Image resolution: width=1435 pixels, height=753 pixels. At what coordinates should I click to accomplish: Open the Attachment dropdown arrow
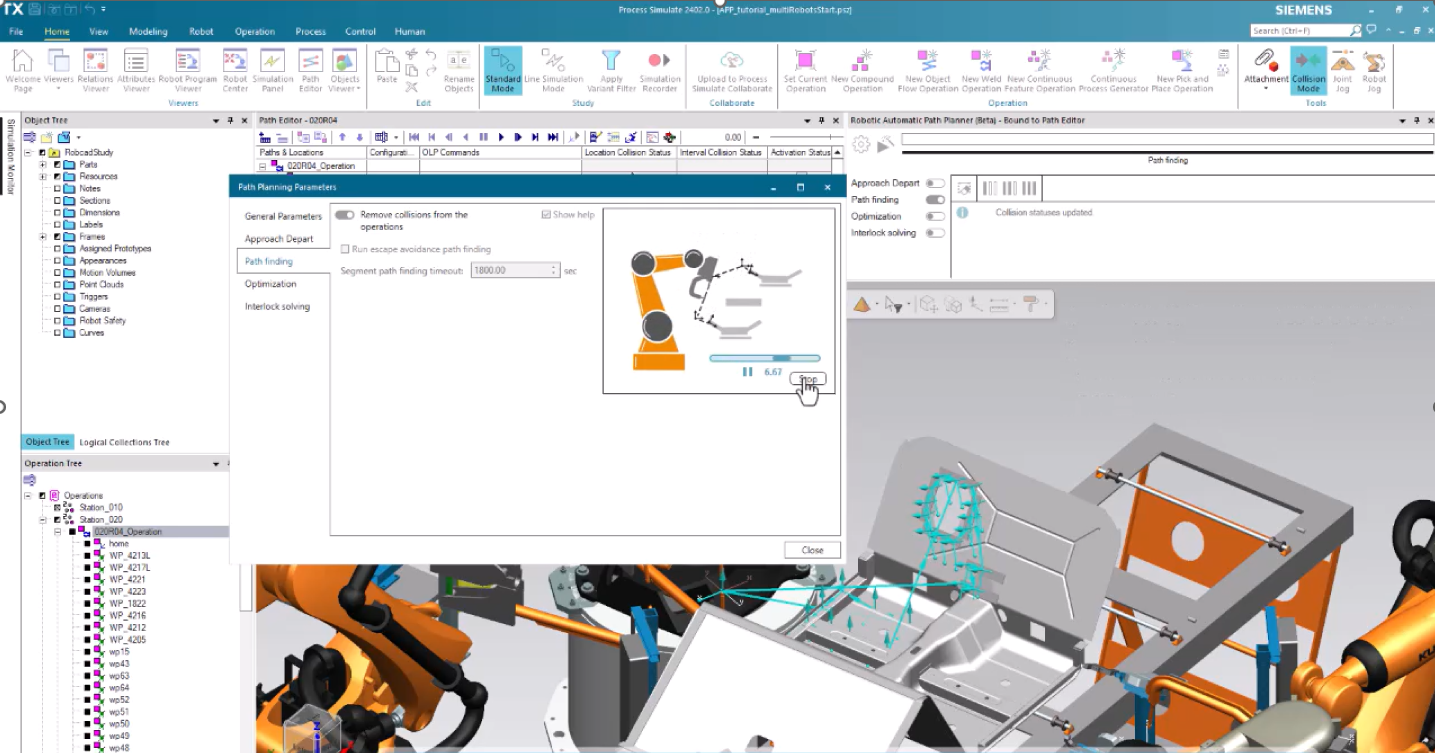tap(1265, 89)
